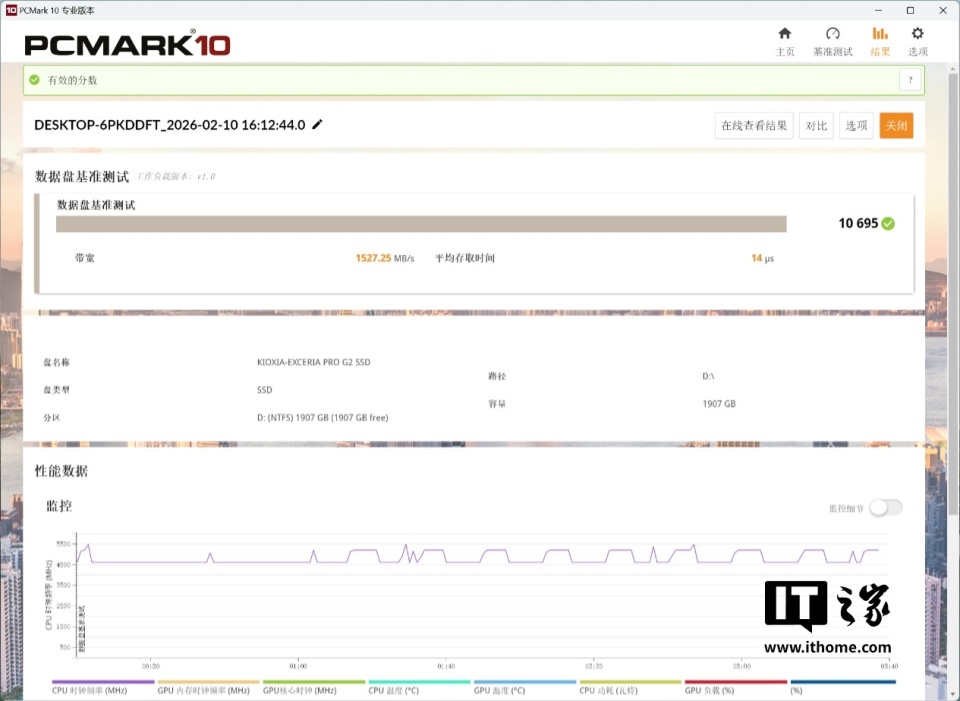Click the capacity value 1907 GB
The height and width of the screenshot is (701, 960).
coord(719,403)
